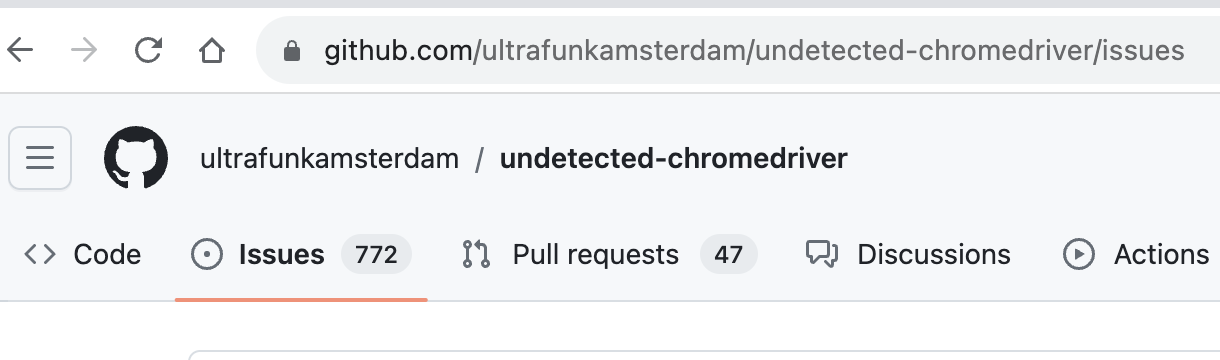This screenshot has height=360, width=1220.
Task: Go back using the browser back arrow
Action: click(x=20, y=50)
